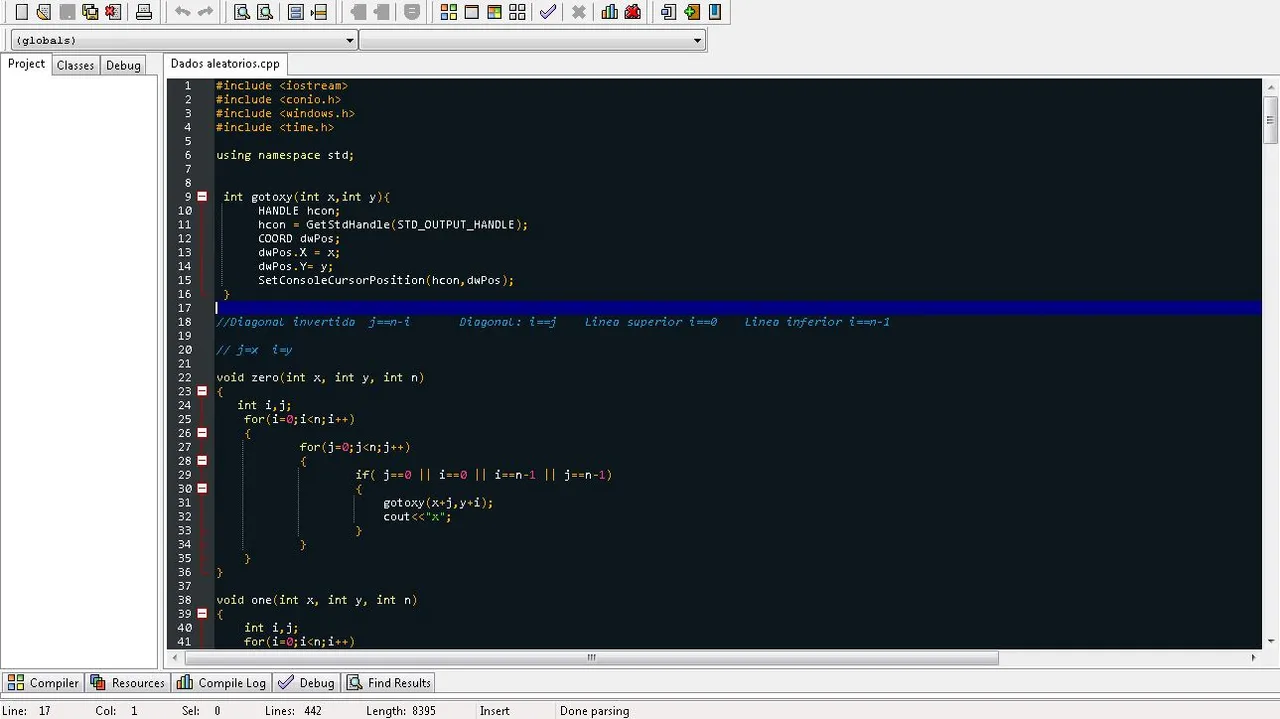Click the Print toolbar icon
This screenshot has height=719, width=1280.
coord(144,12)
